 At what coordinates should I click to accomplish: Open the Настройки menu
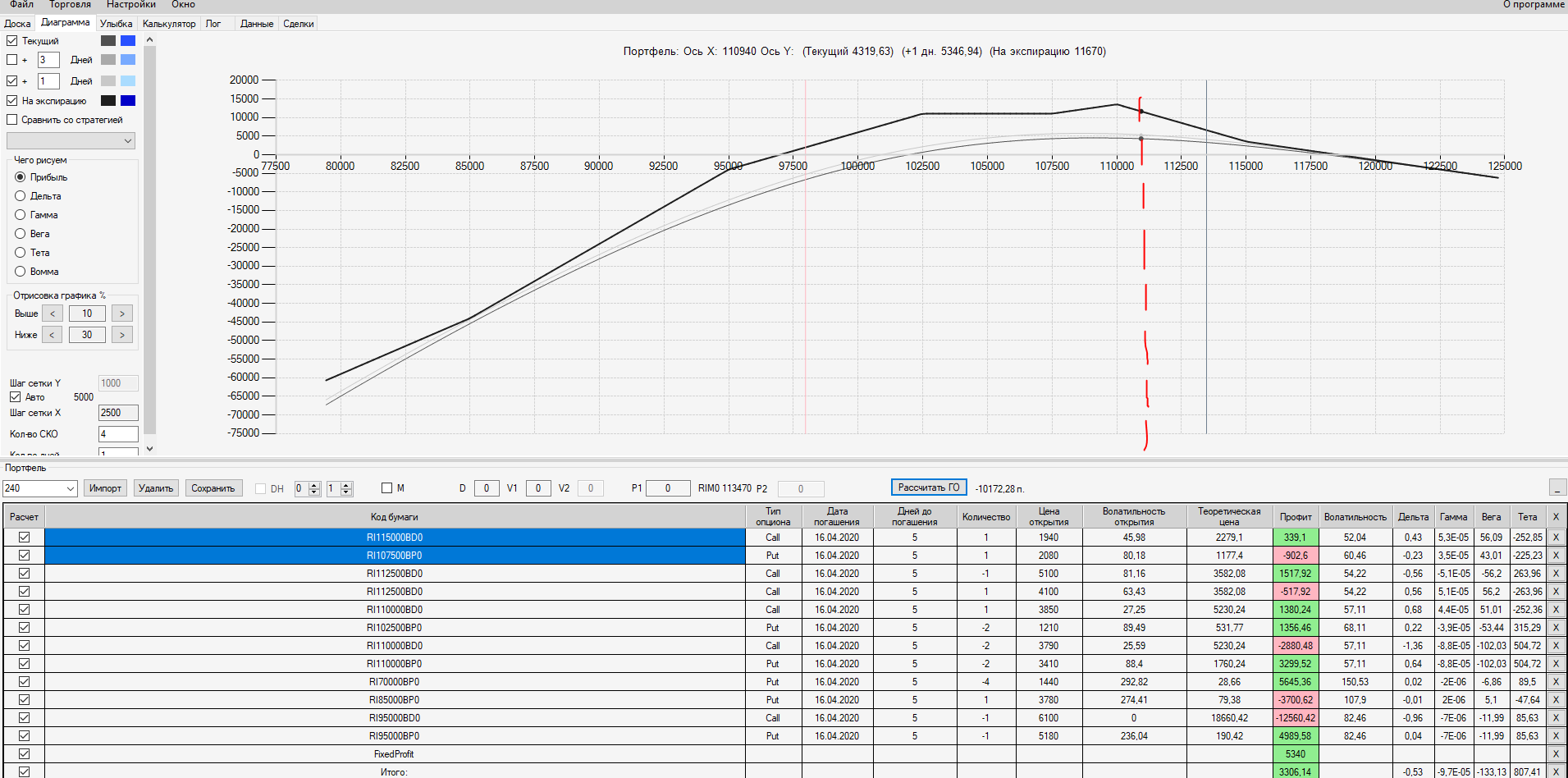click(x=131, y=5)
